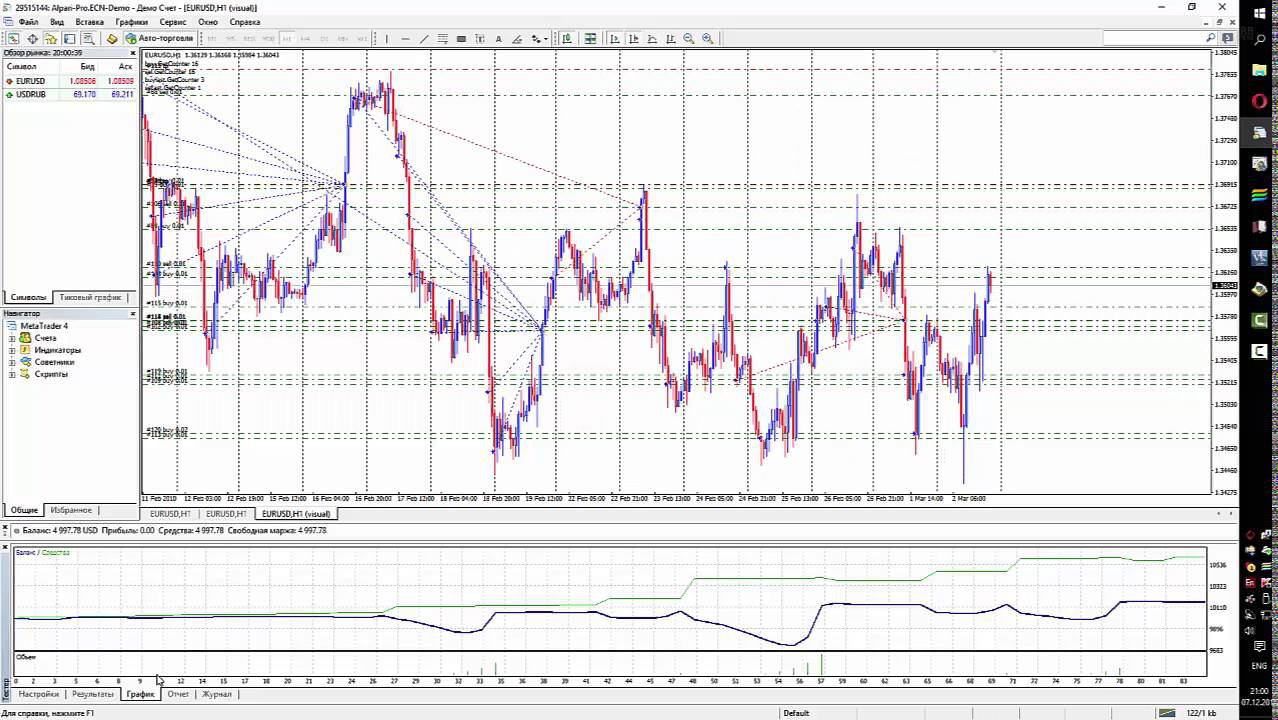The width and height of the screenshot is (1278, 720).
Task: Select the horizontal line drawing tool
Action: coord(405,38)
